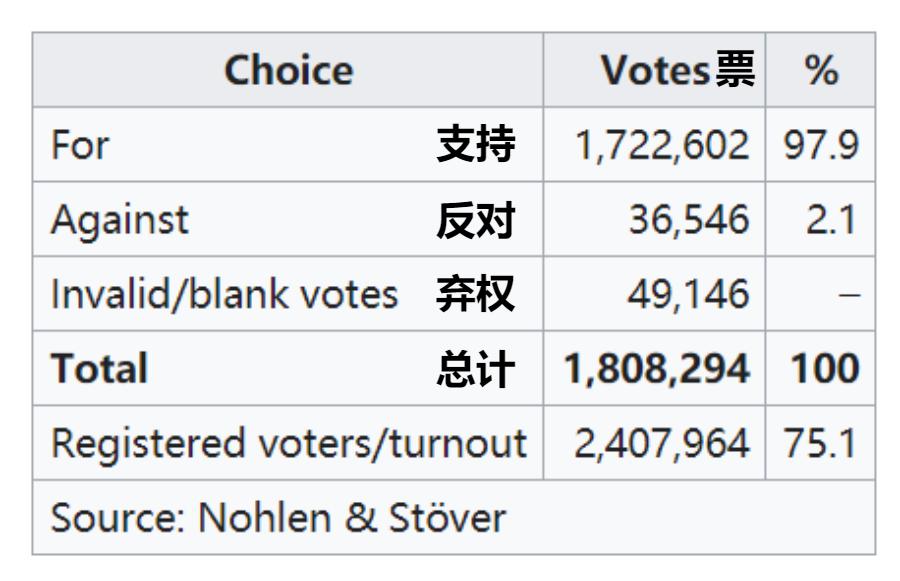Screen dimensions: 900x581
Task: Select the 2.1 percentage cell
Action: (833, 220)
